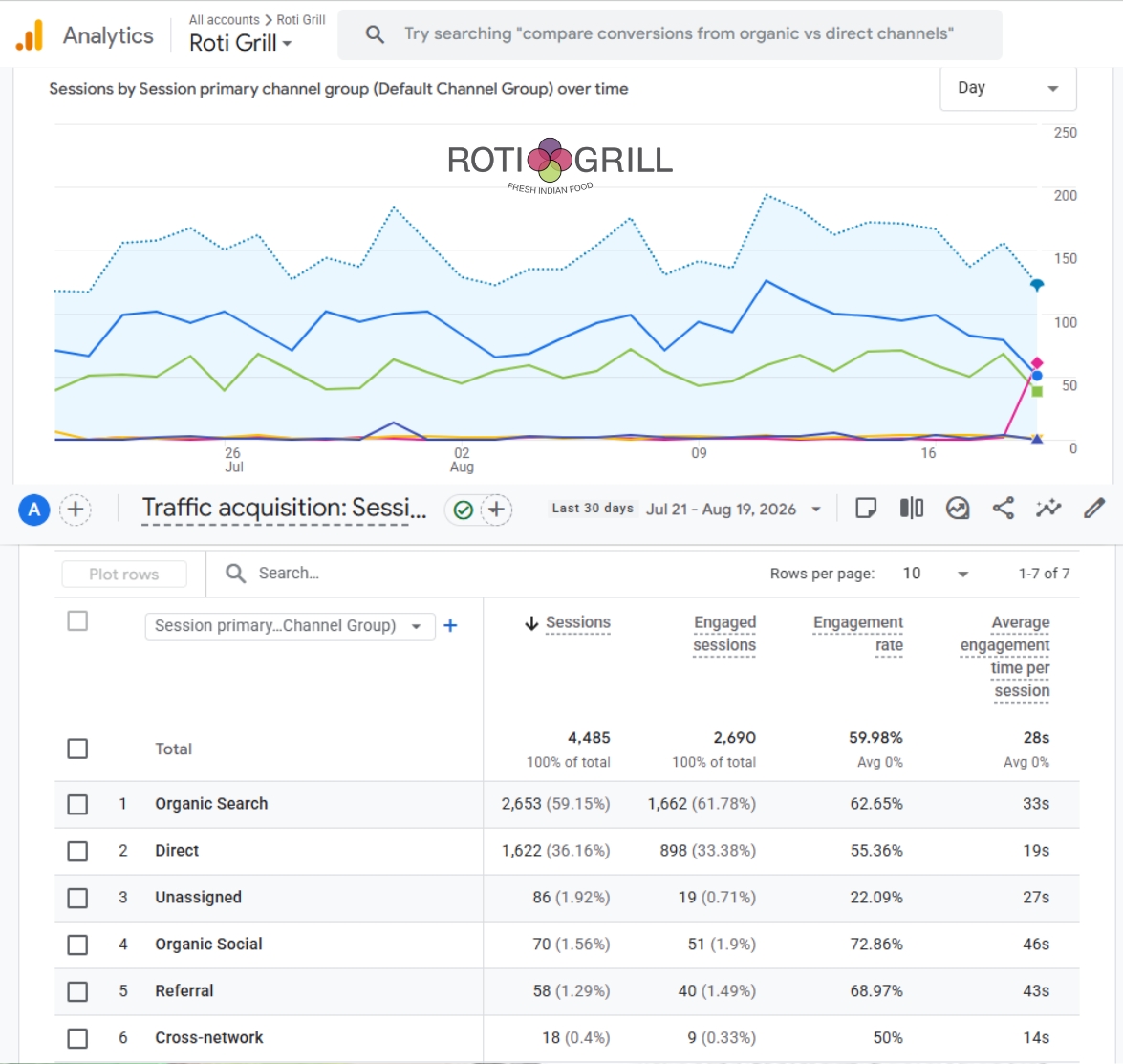Screen dimensions: 1123x1064
Task: Click the share this report icon
Action: point(1003,509)
